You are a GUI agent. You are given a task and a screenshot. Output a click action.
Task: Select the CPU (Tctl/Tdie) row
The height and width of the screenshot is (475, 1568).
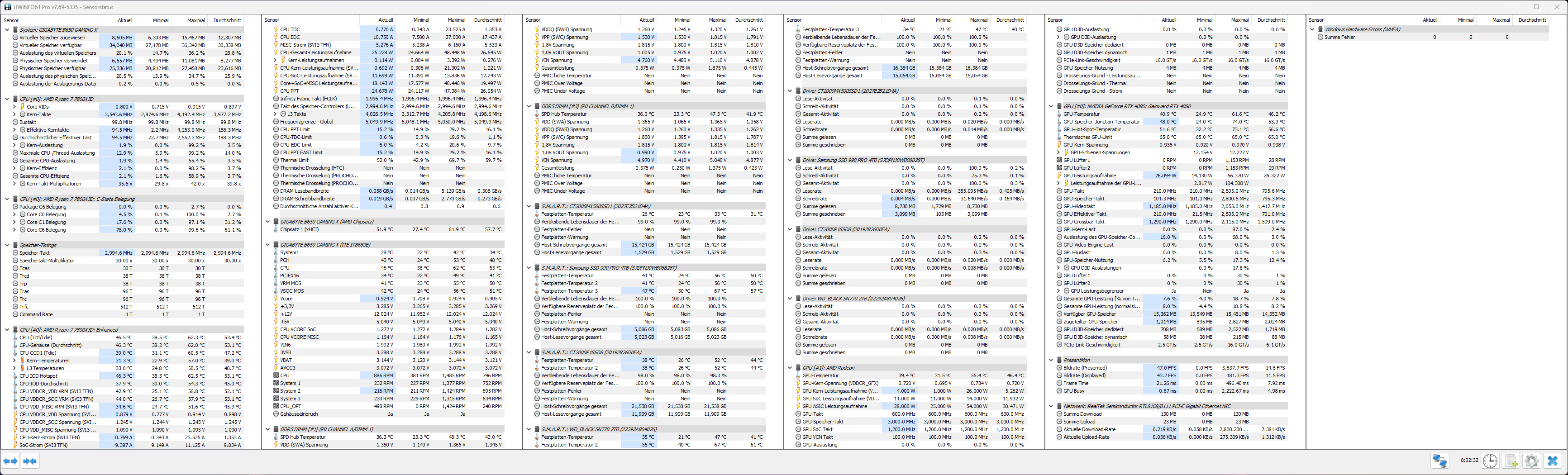tap(127, 337)
